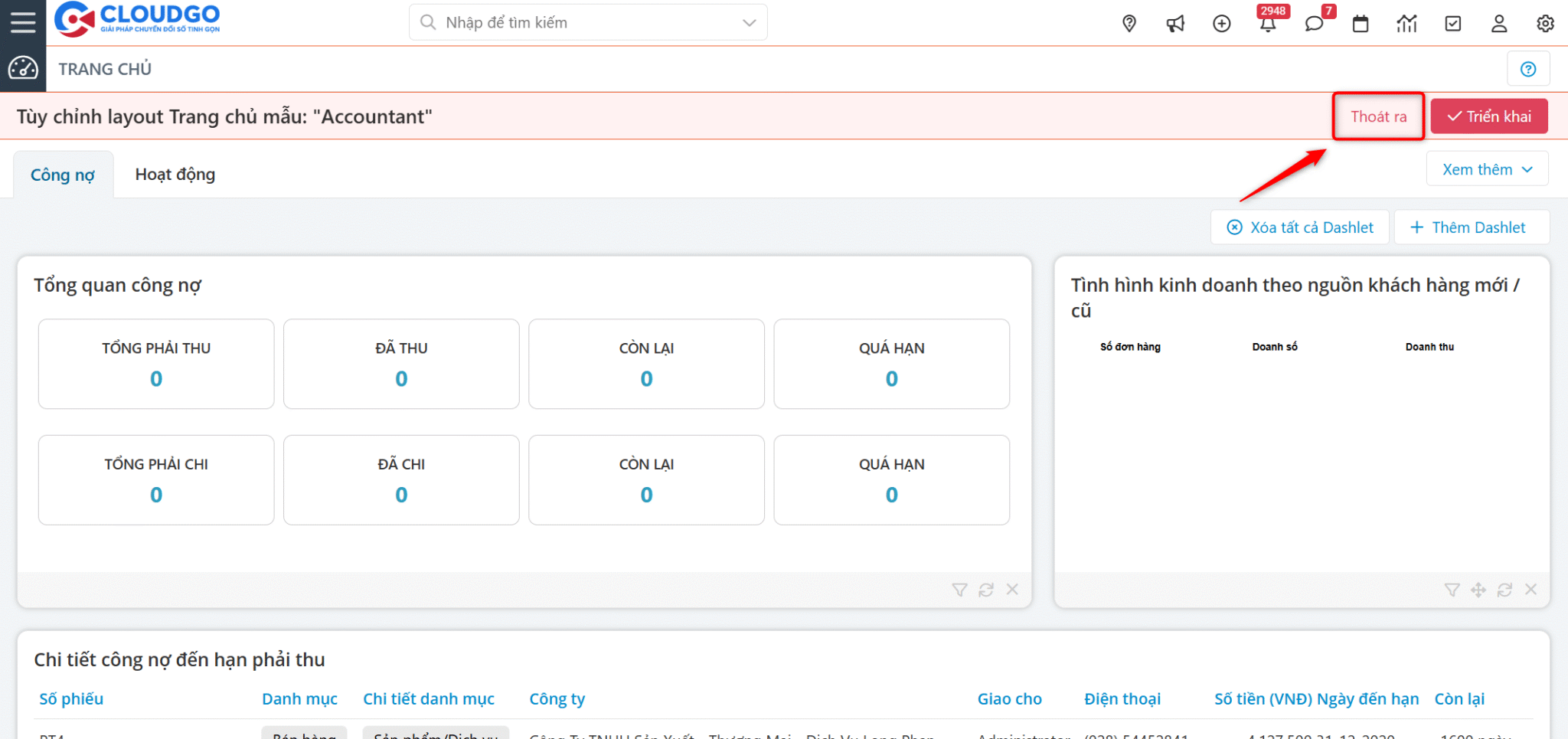
Task: Open the hamburger main menu
Action: (x=23, y=22)
